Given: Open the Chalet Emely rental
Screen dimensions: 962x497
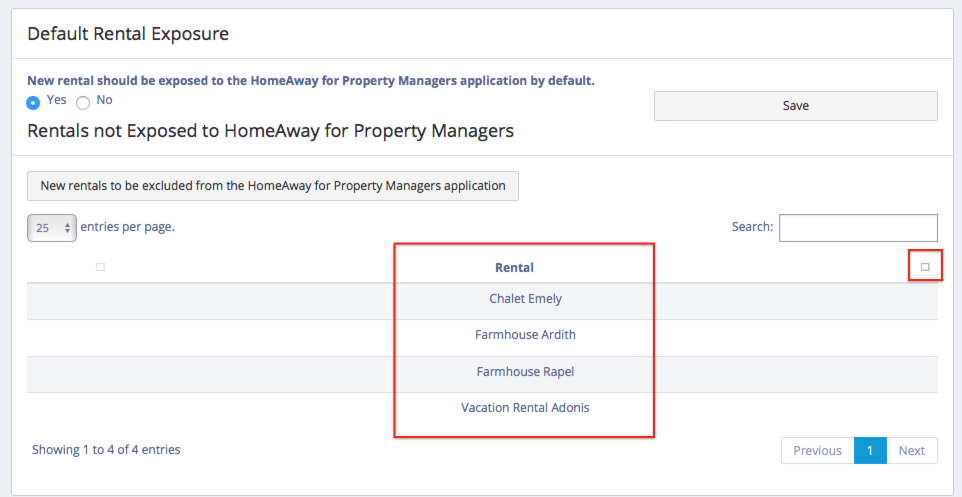Looking at the screenshot, I should pos(525,299).
